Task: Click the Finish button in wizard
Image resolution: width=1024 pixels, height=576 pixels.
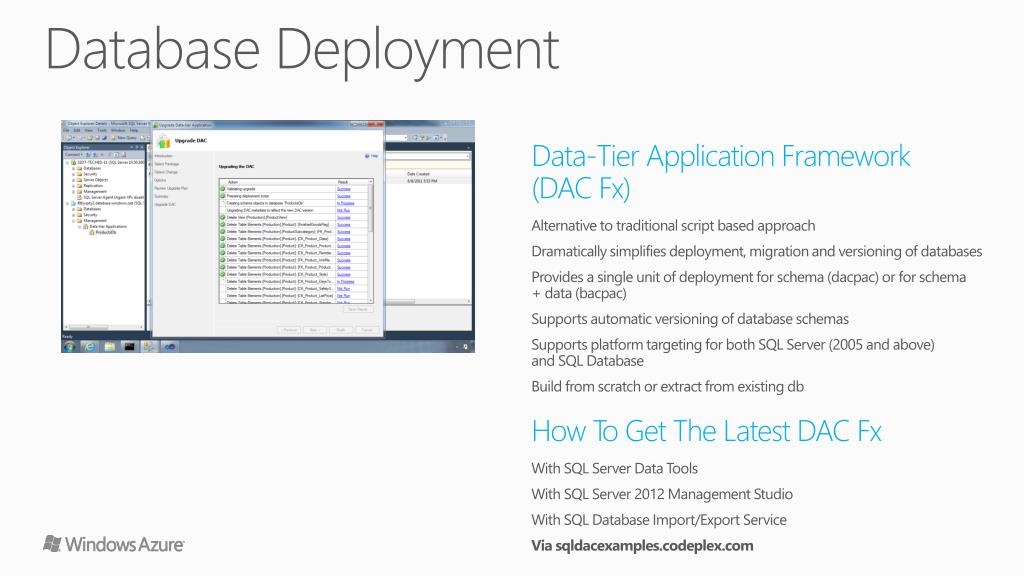Action: point(341,330)
